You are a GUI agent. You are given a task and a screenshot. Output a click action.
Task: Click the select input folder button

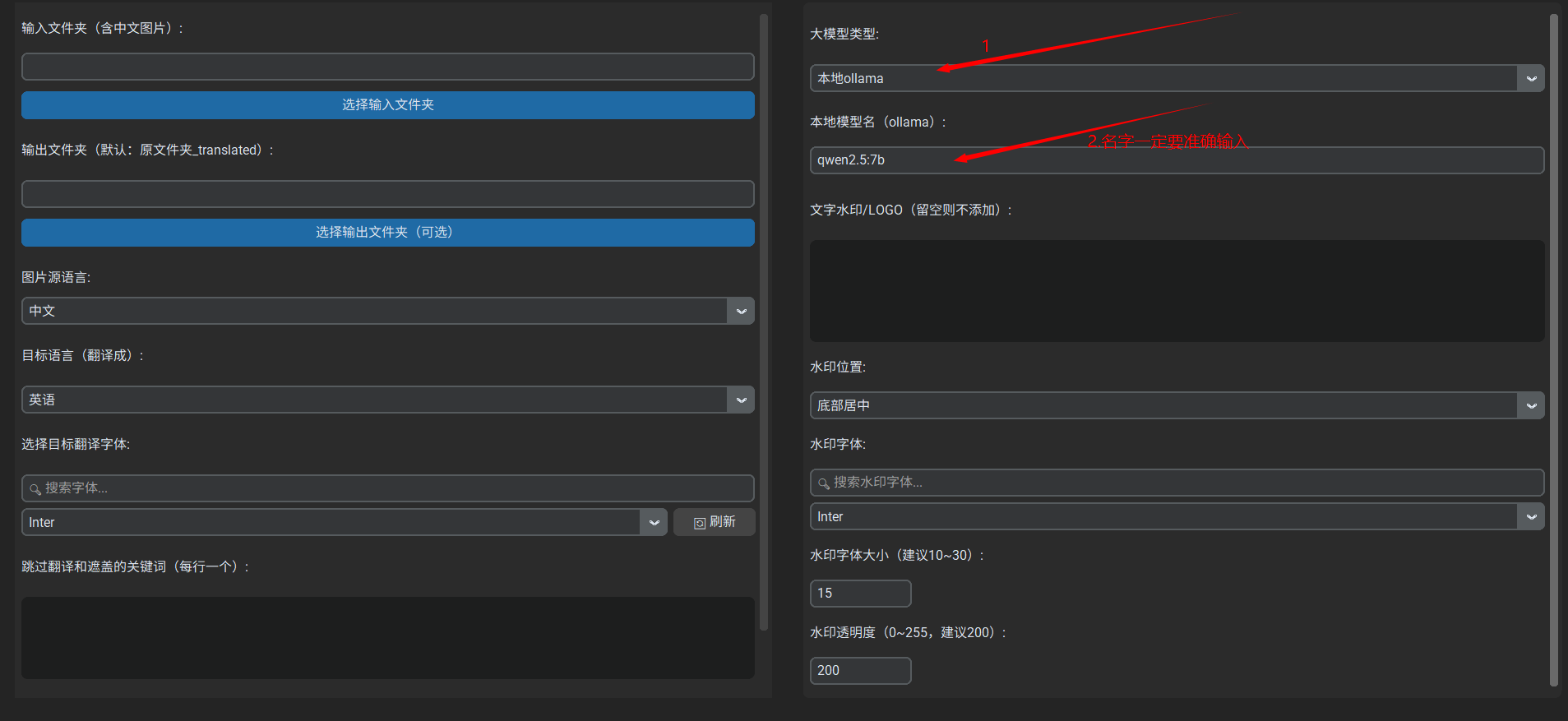click(x=387, y=105)
